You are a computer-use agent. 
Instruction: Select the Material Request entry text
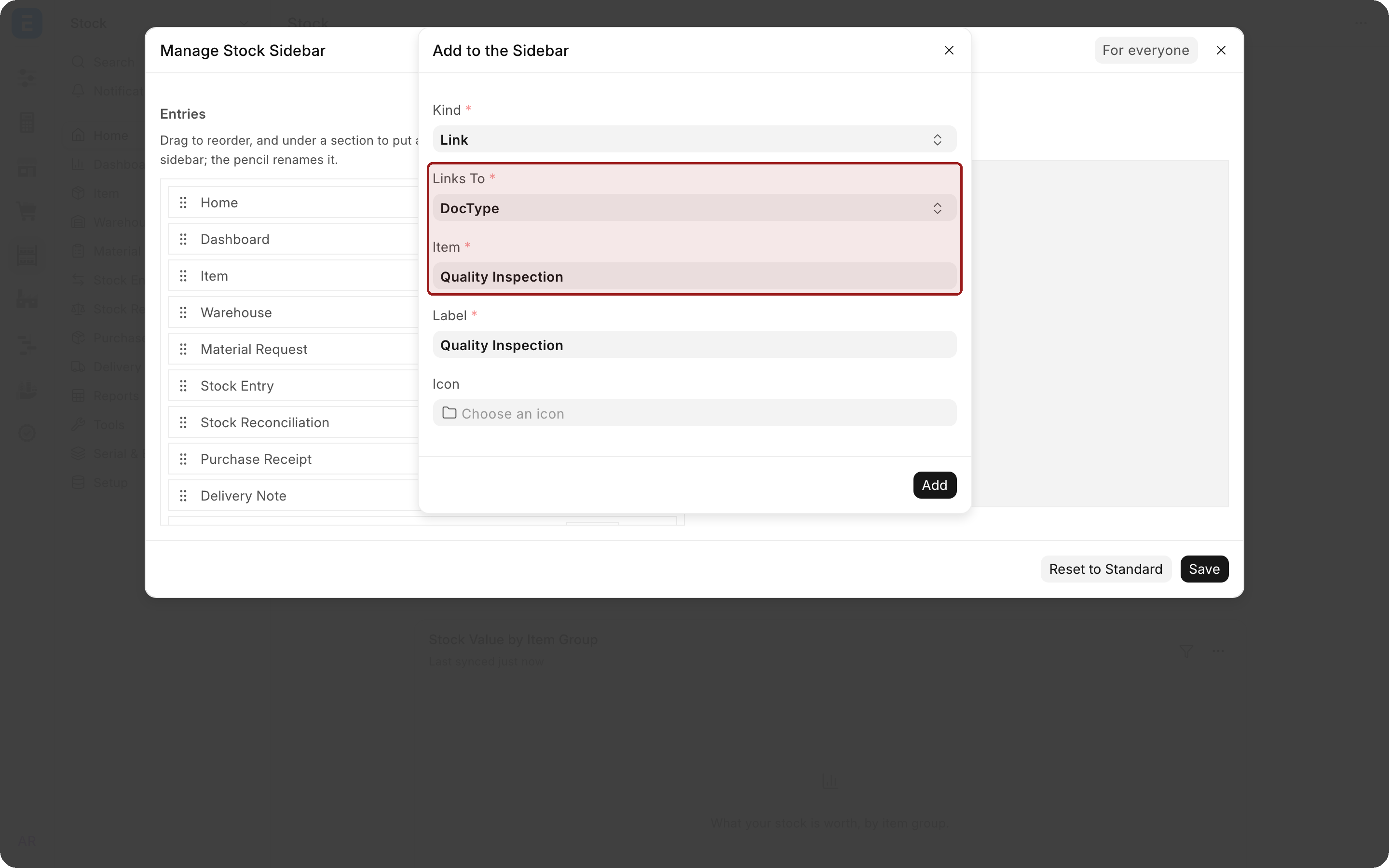254,349
